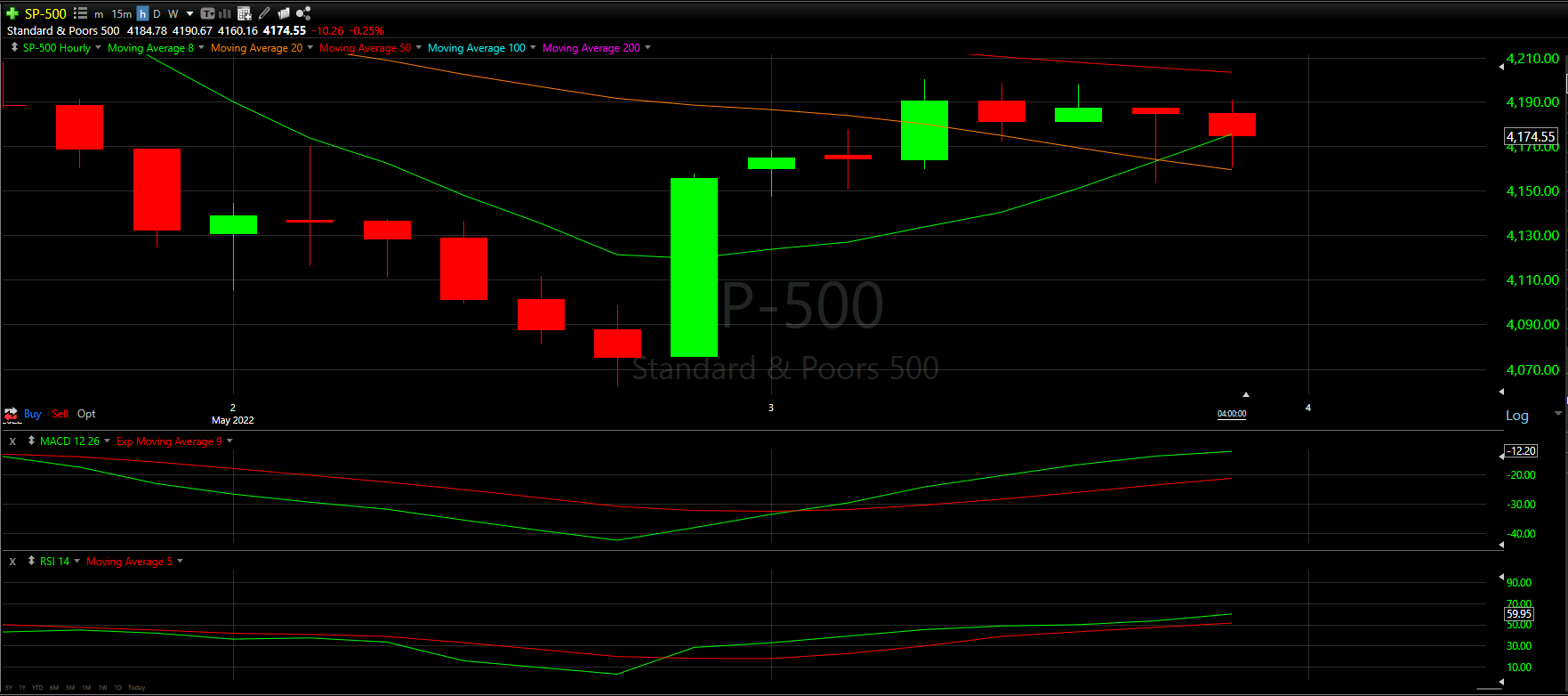Select the 3M range at bottom
Image resolution: width=1568 pixels, height=696 pixels.
pyautogui.click(x=70, y=687)
